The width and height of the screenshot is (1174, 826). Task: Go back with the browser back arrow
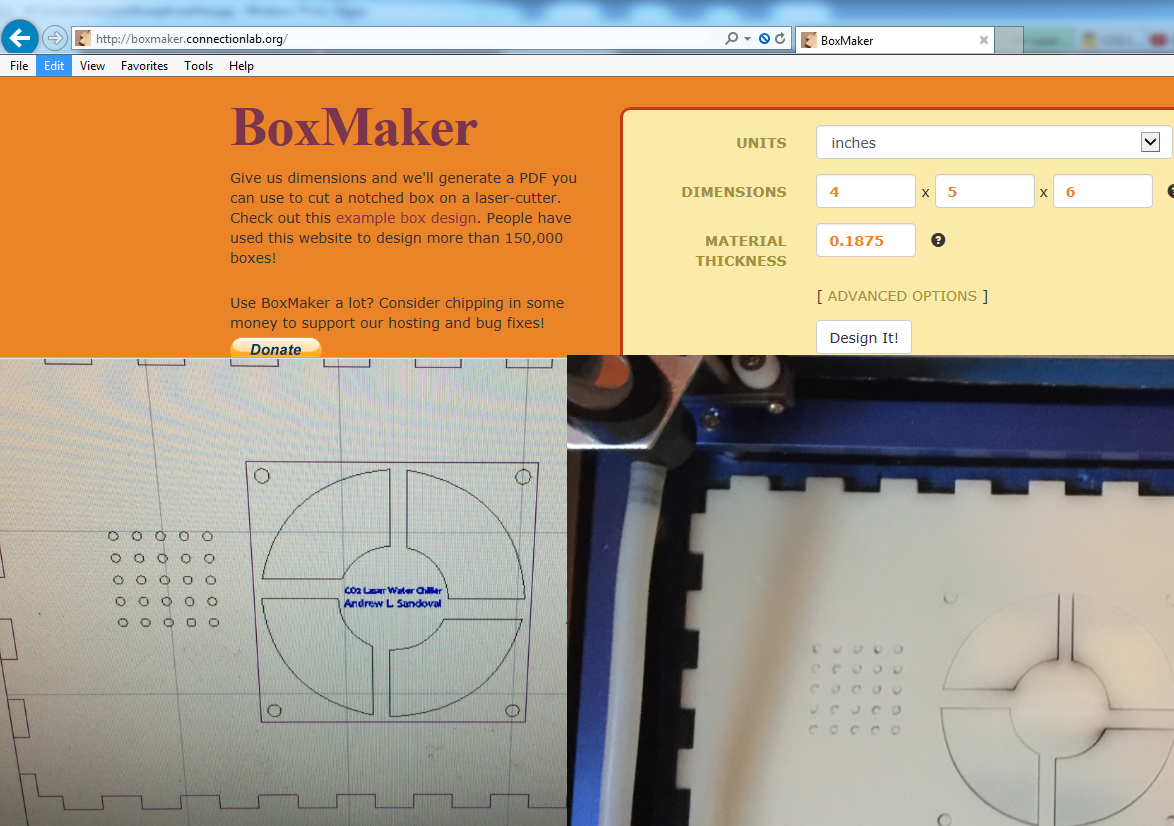20,37
